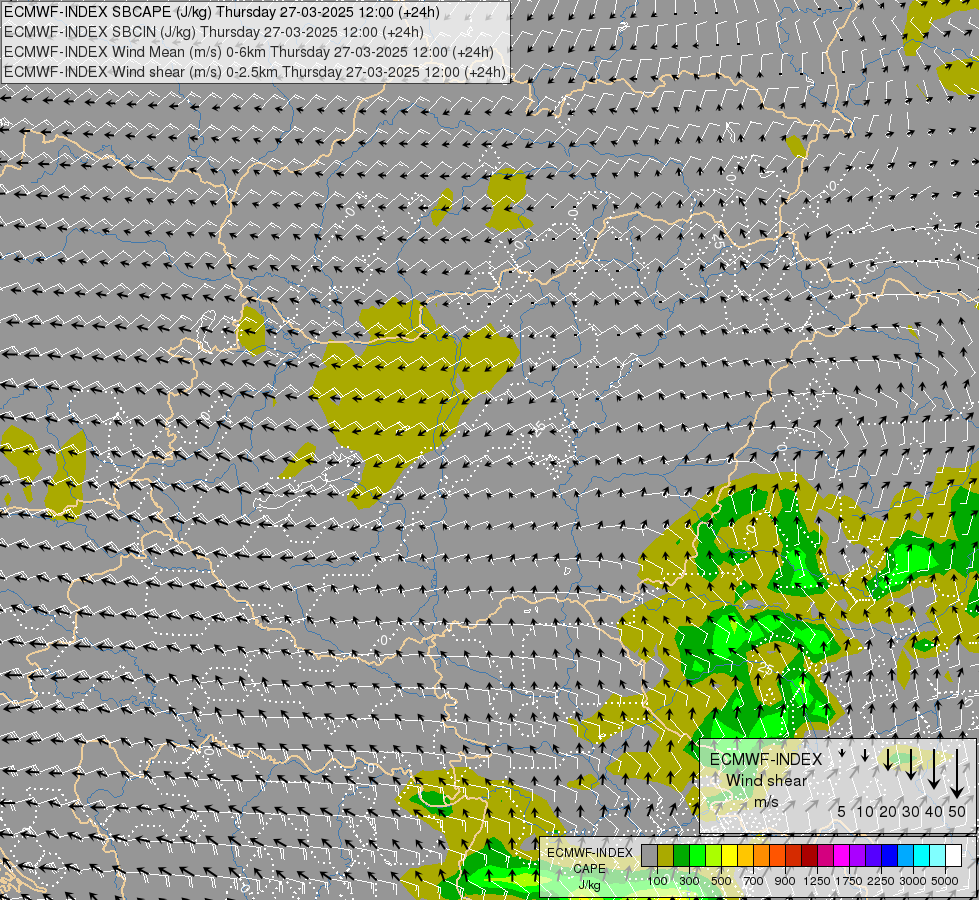This screenshot has height=900, width=979.
Task: Select the pure blue CAPE swatch
Action: tap(890, 855)
